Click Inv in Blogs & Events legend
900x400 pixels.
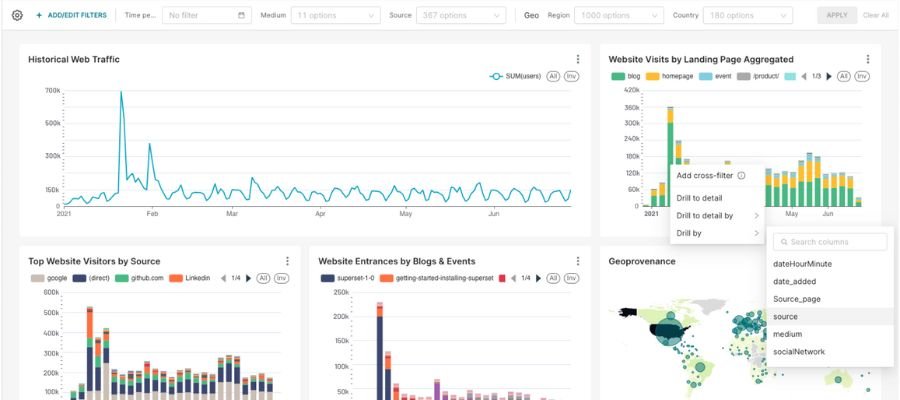(x=571, y=278)
